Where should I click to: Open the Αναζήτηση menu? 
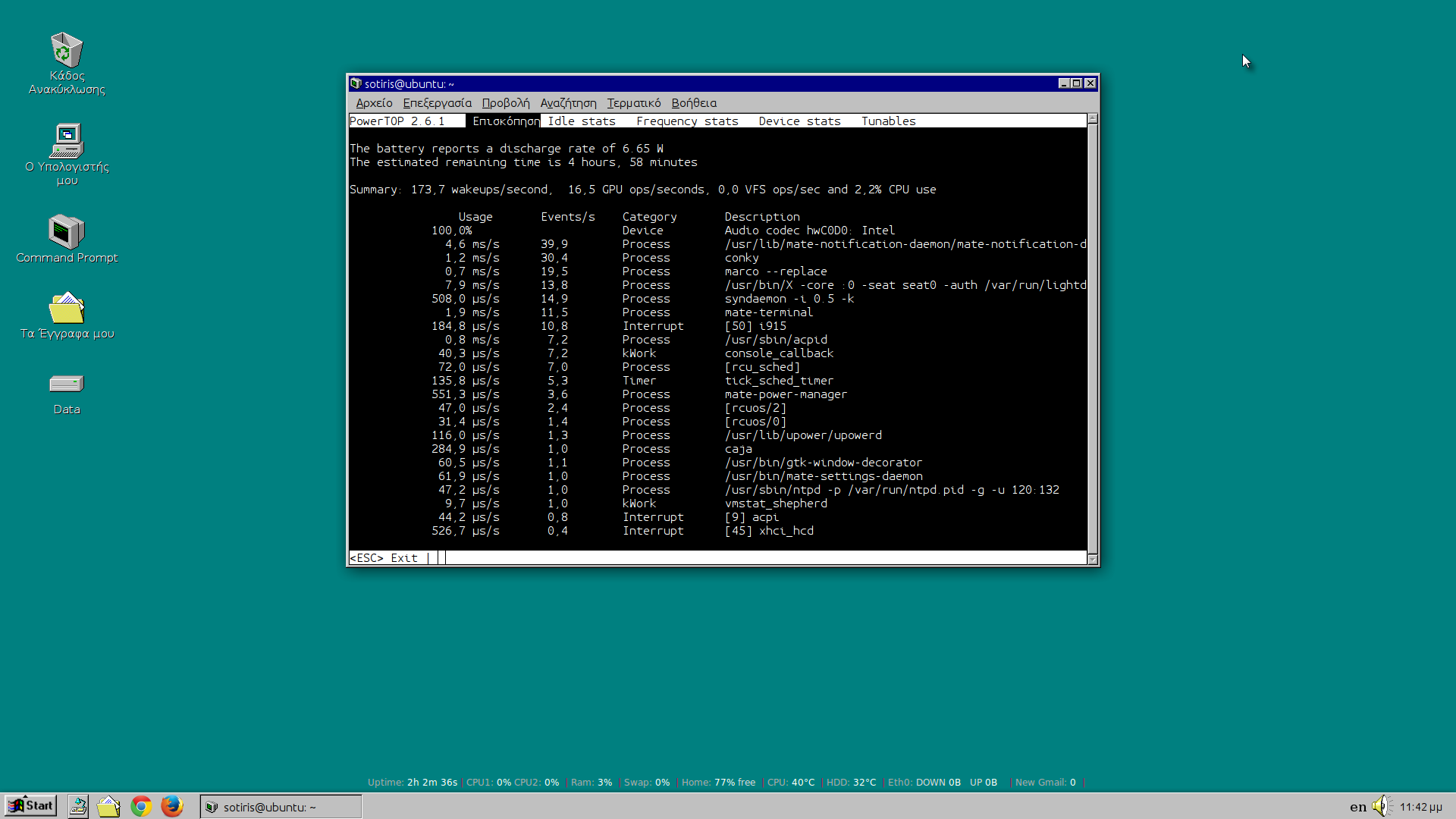[x=568, y=103]
